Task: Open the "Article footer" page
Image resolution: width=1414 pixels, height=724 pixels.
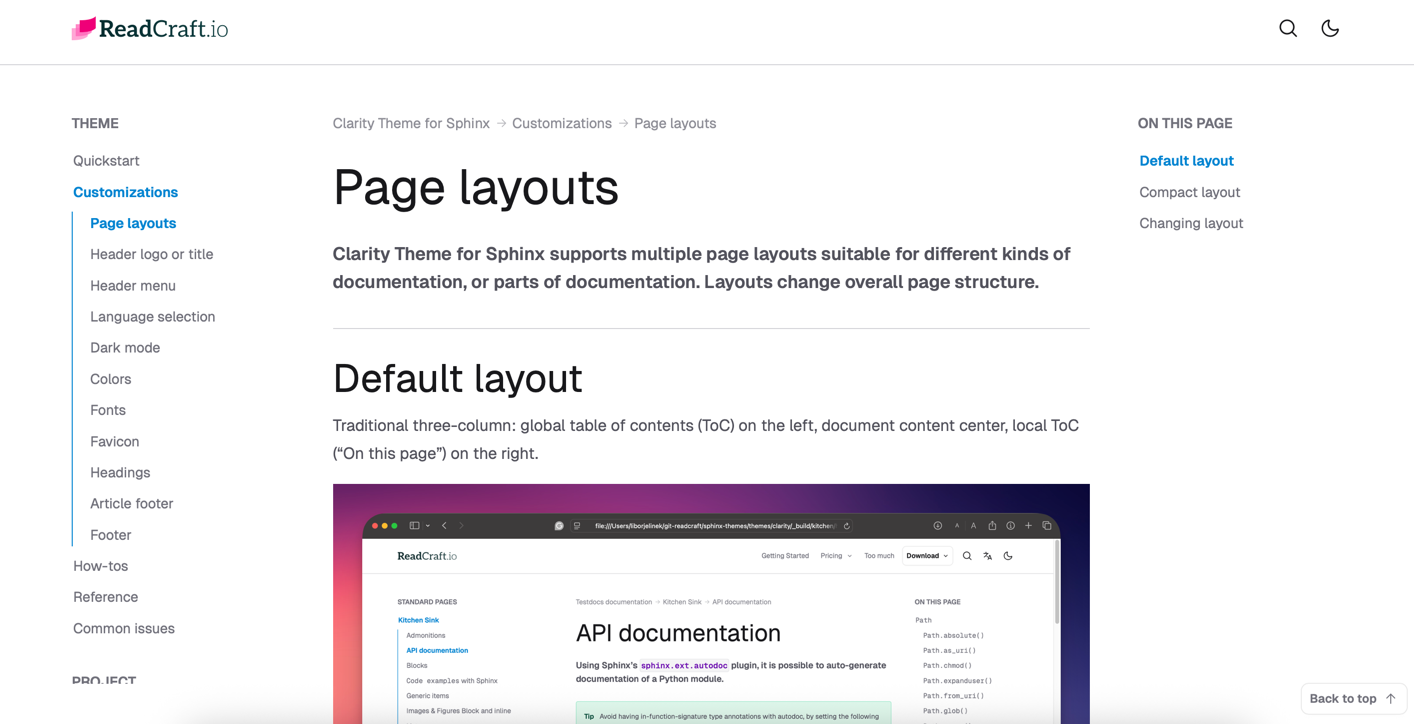Action: click(131, 503)
